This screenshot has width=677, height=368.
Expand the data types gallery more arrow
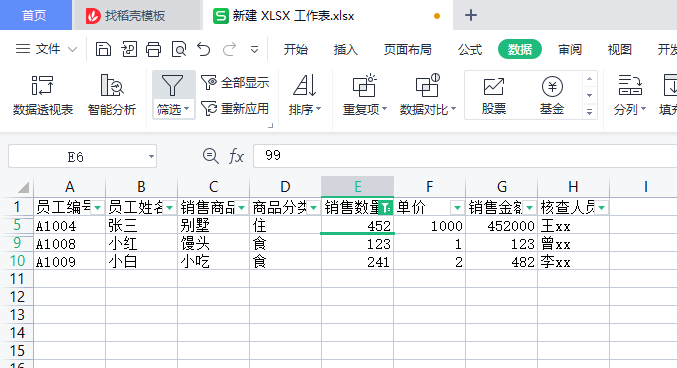tap(589, 112)
